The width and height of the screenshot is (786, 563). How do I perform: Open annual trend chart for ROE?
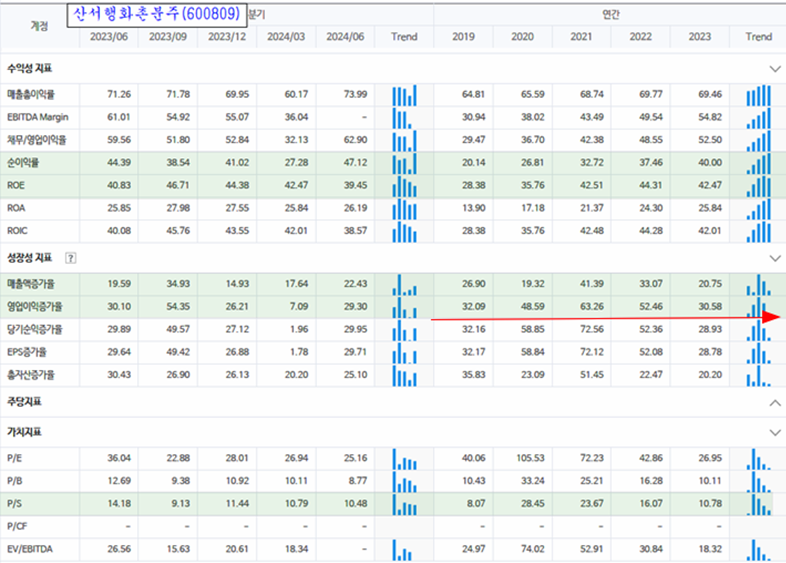tap(758, 186)
